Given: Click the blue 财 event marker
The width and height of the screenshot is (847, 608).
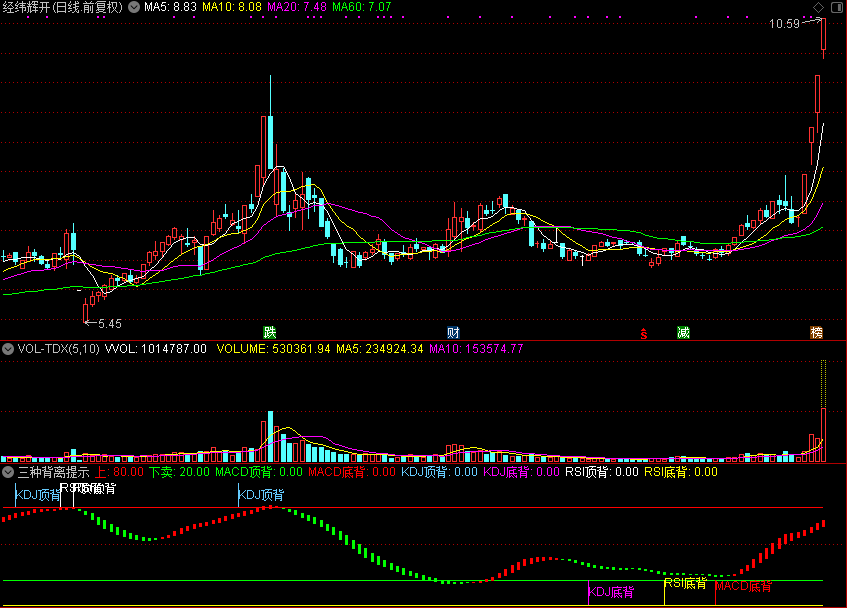Looking at the screenshot, I should click(x=453, y=332).
